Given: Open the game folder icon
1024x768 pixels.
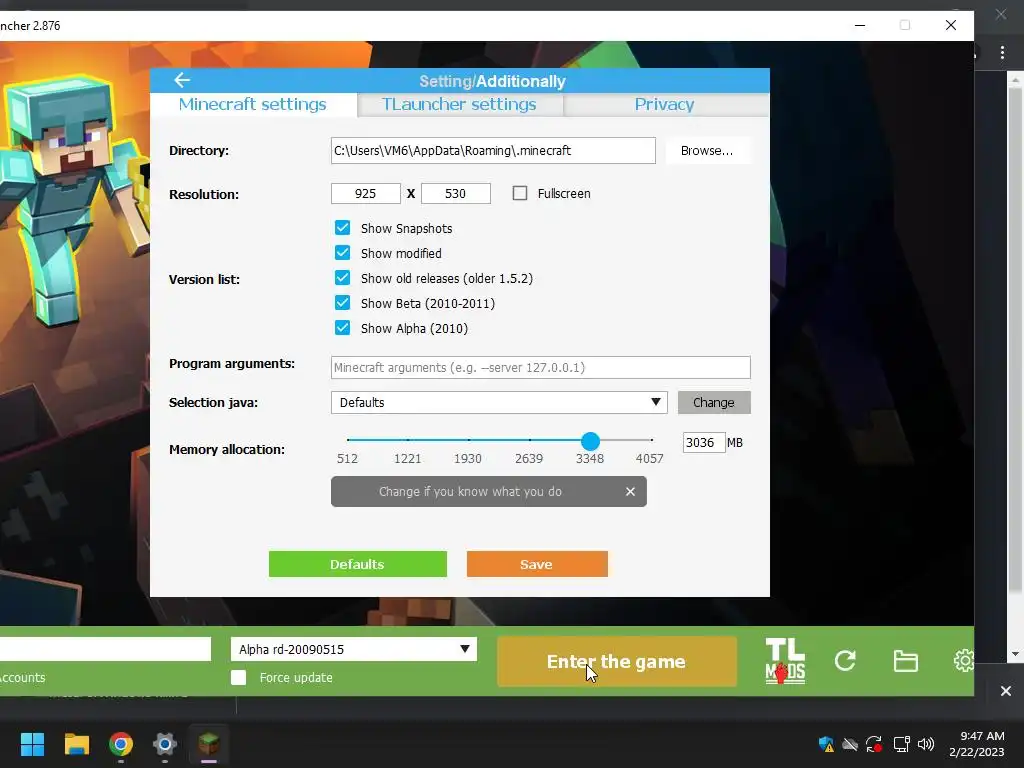Looking at the screenshot, I should click(x=906, y=661).
